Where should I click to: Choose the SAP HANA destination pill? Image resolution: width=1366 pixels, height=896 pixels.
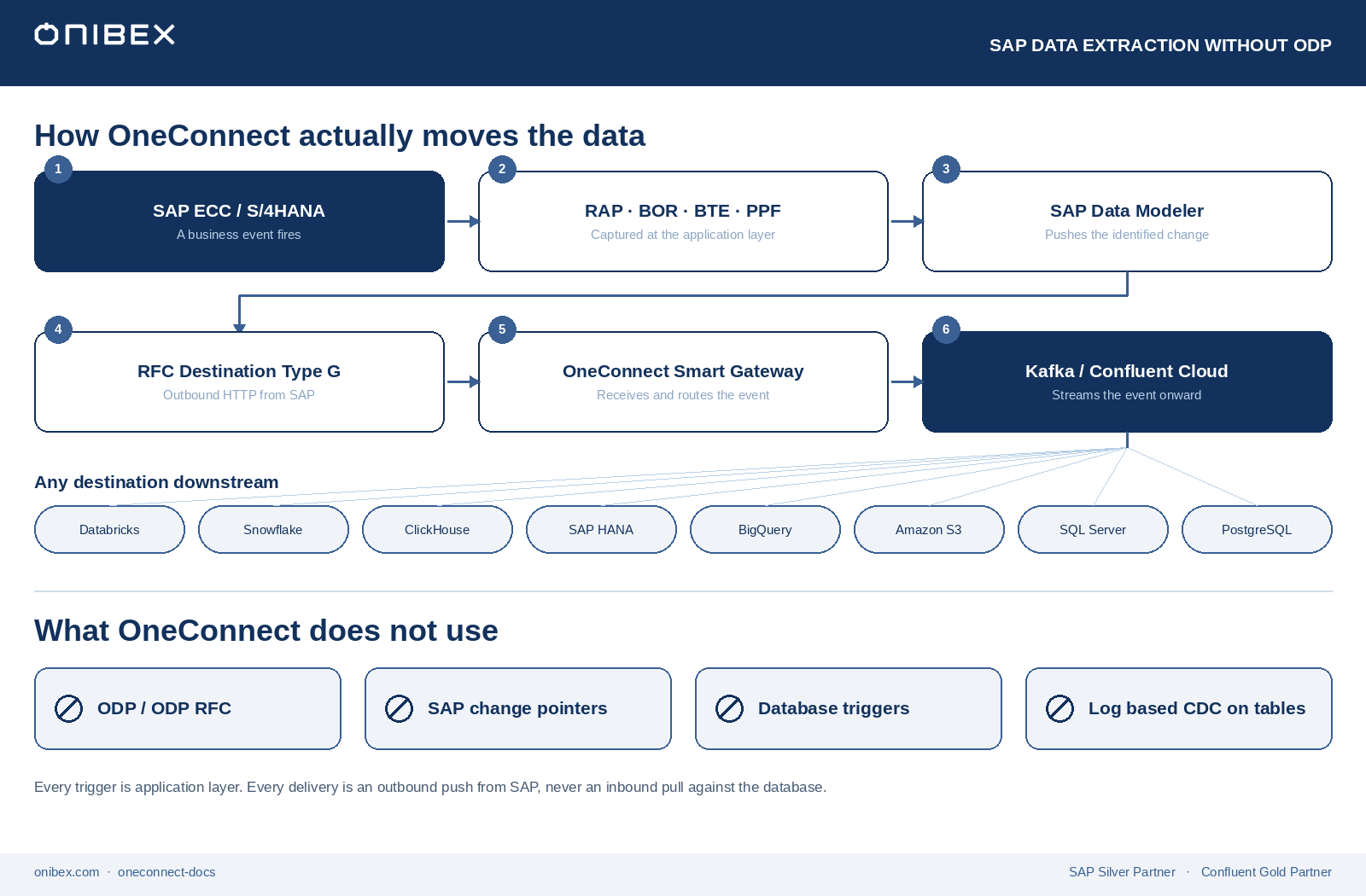click(601, 530)
